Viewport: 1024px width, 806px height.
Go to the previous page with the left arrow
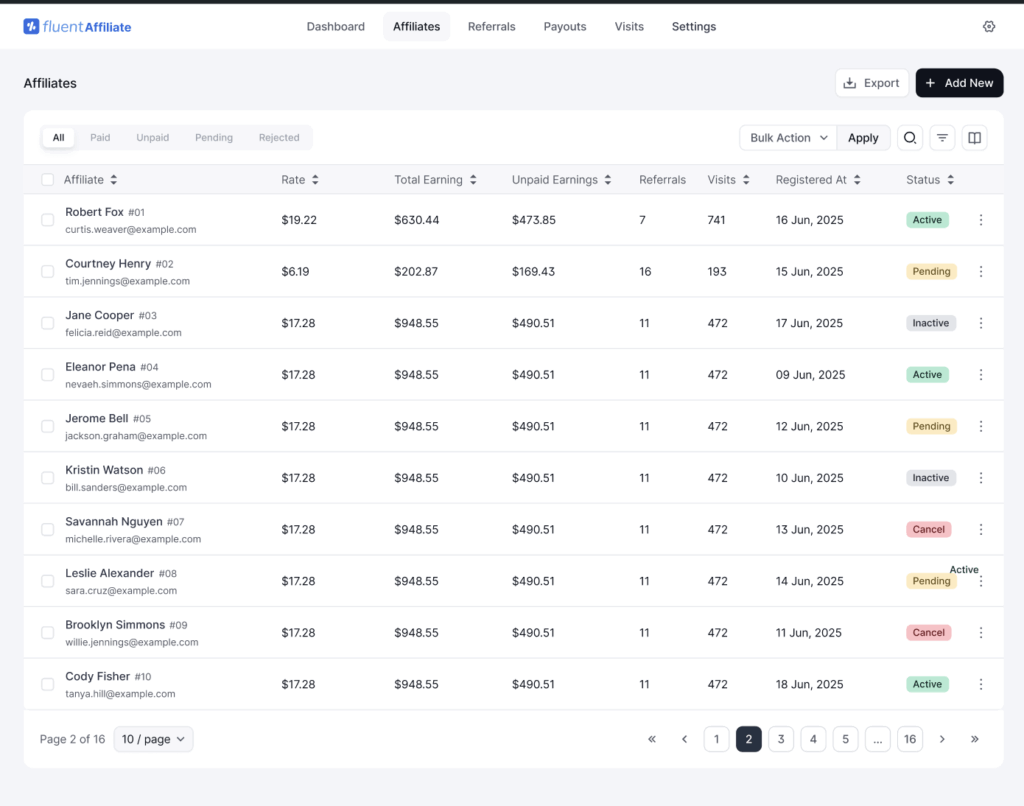(684, 739)
